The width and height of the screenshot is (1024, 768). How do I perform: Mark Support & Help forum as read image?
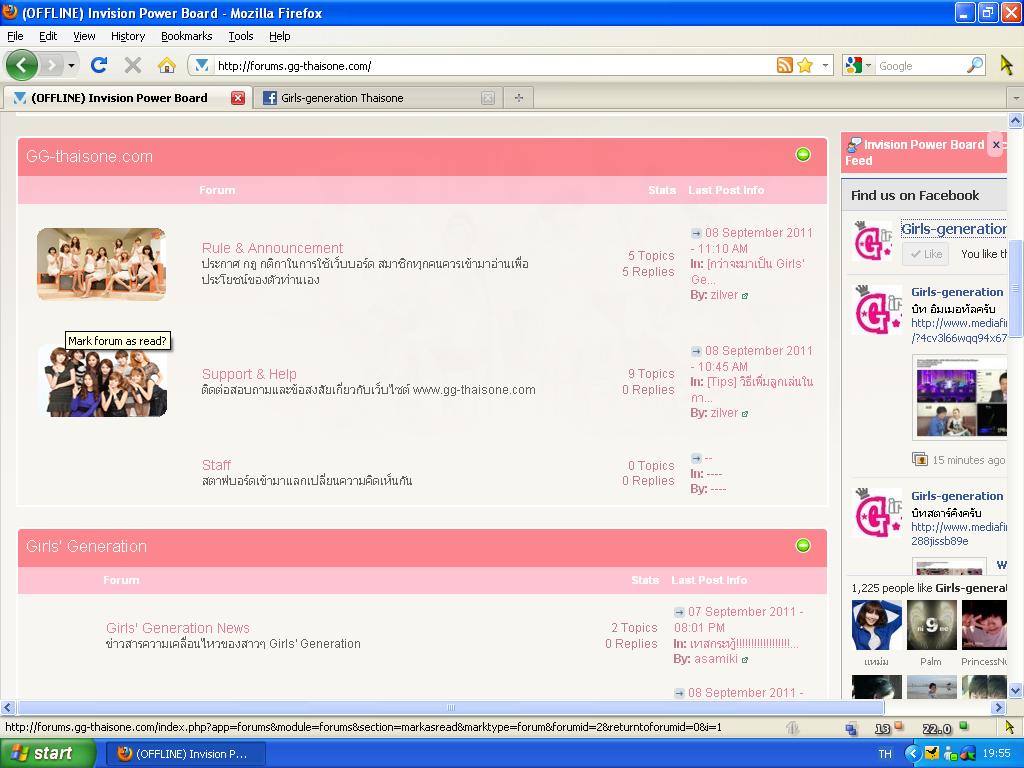pyautogui.click(x=103, y=381)
